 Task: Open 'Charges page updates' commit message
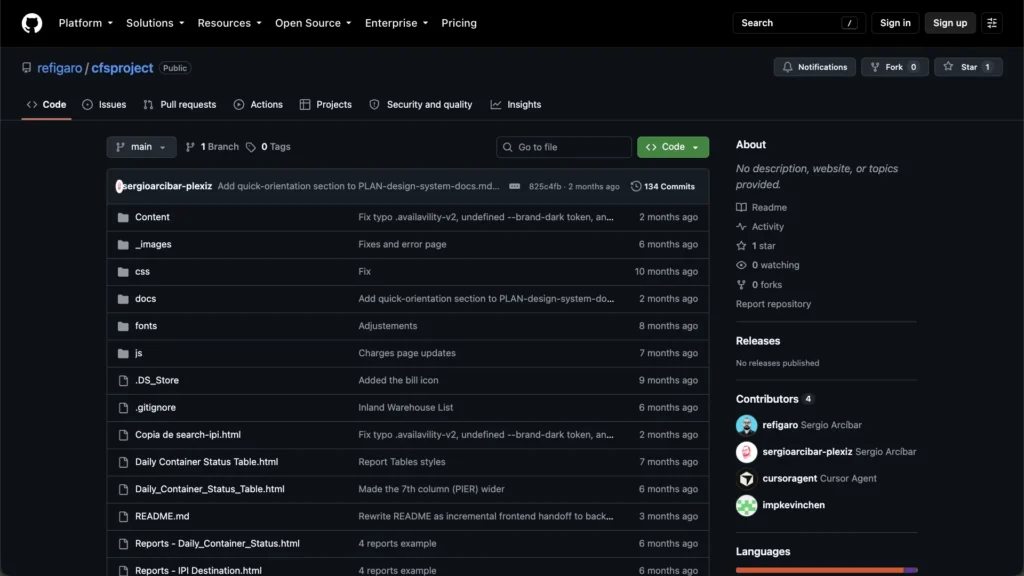407,353
